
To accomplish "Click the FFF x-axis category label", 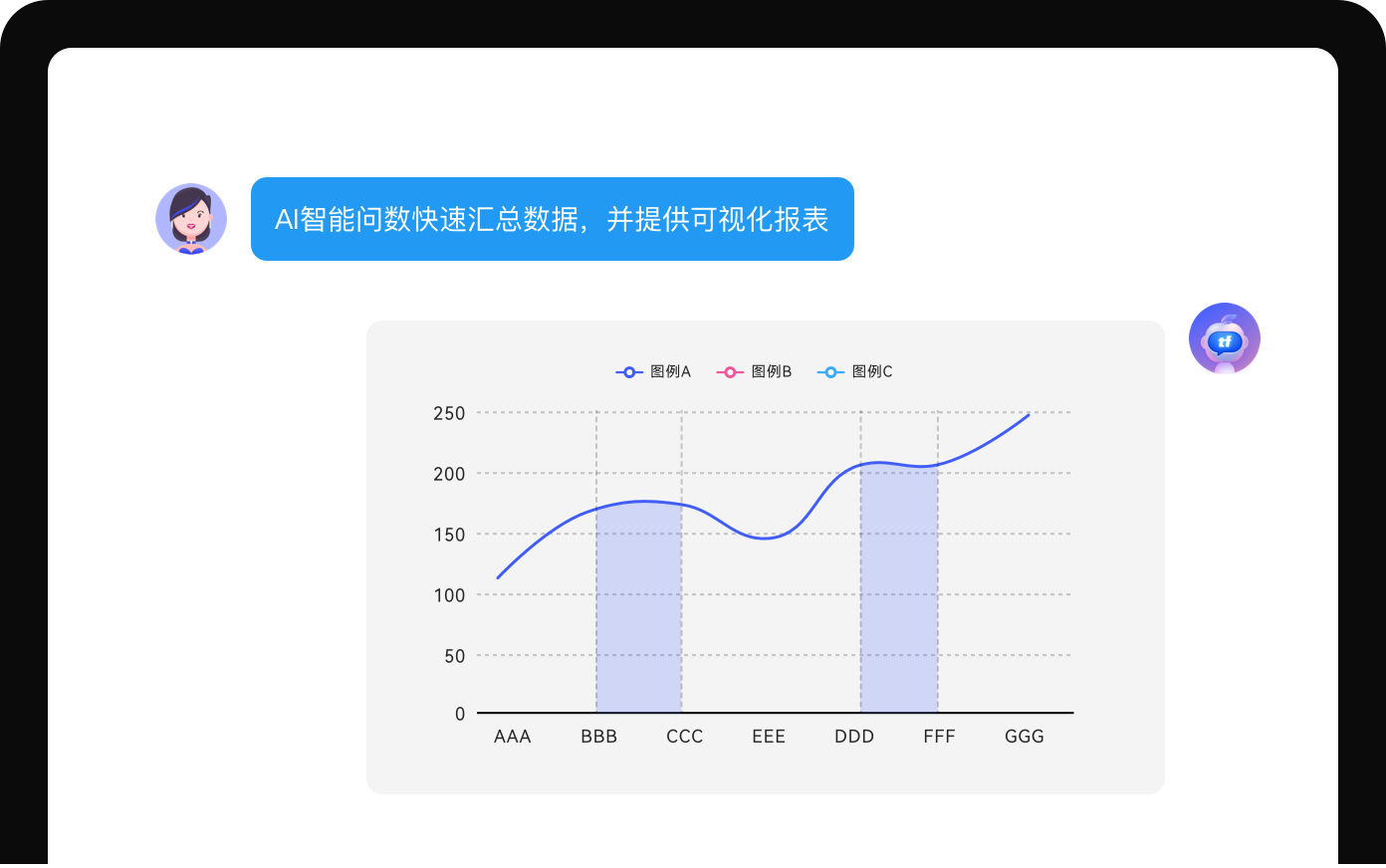I will pyautogui.click(x=939, y=737).
